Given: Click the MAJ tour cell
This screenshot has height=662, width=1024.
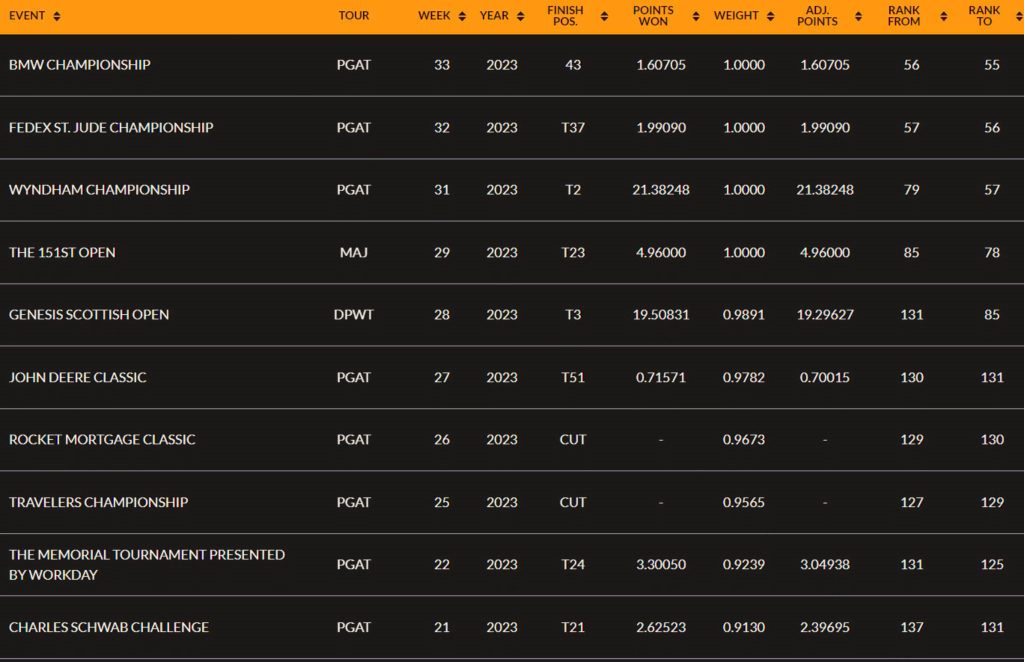Looking at the screenshot, I should (354, 253).
